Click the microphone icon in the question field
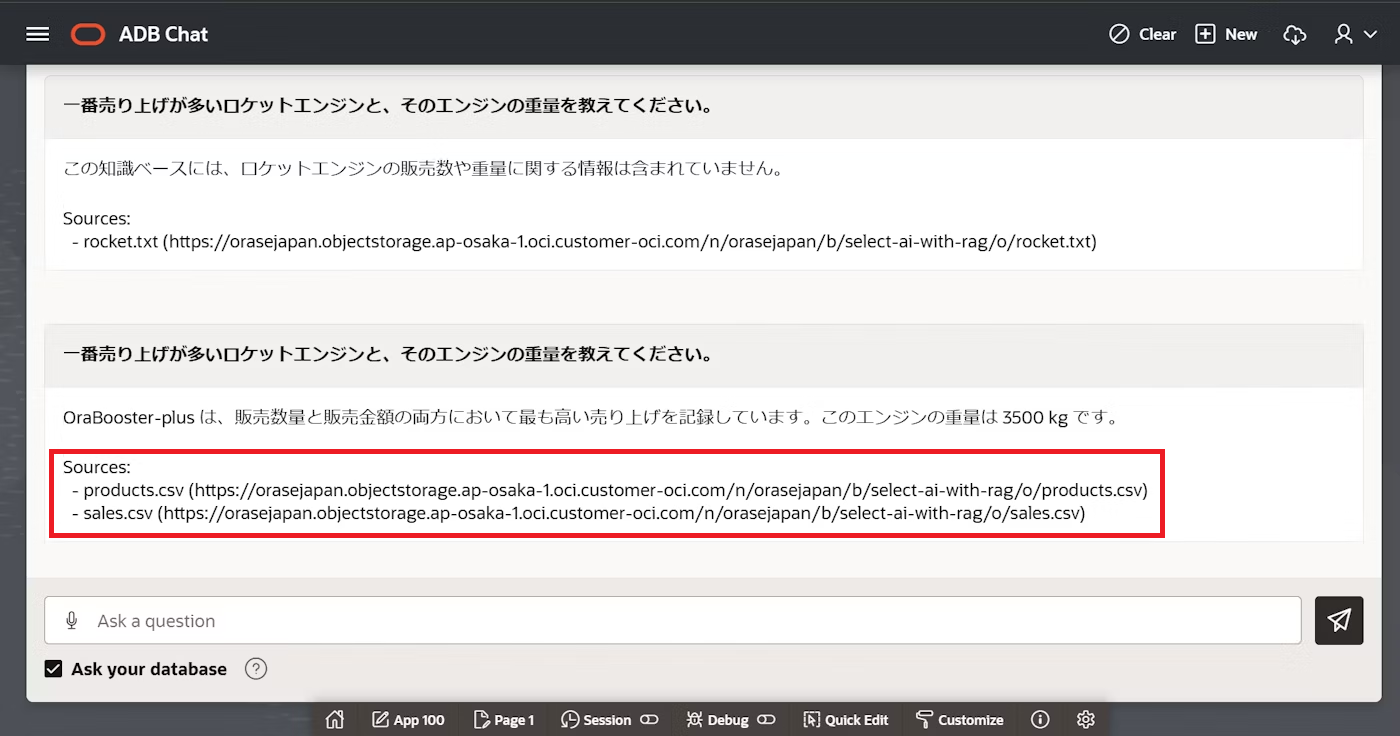 pos(71,620)
